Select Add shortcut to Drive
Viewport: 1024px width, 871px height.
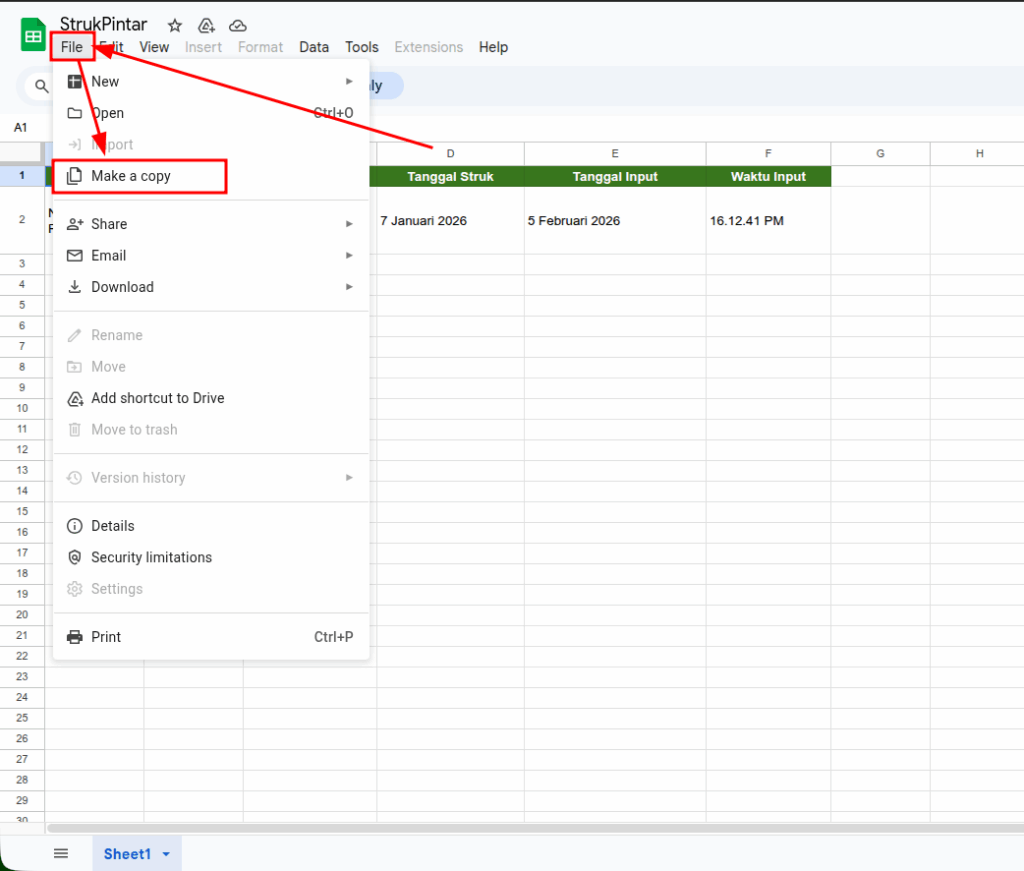[157, 398]
